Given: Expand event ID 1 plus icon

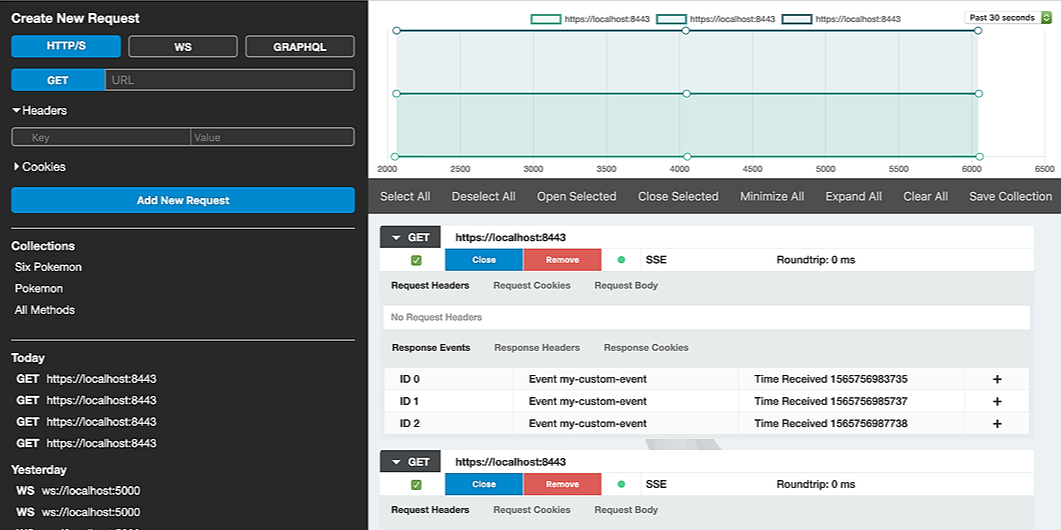Looking at the screenshot, I should click(996, 401).
